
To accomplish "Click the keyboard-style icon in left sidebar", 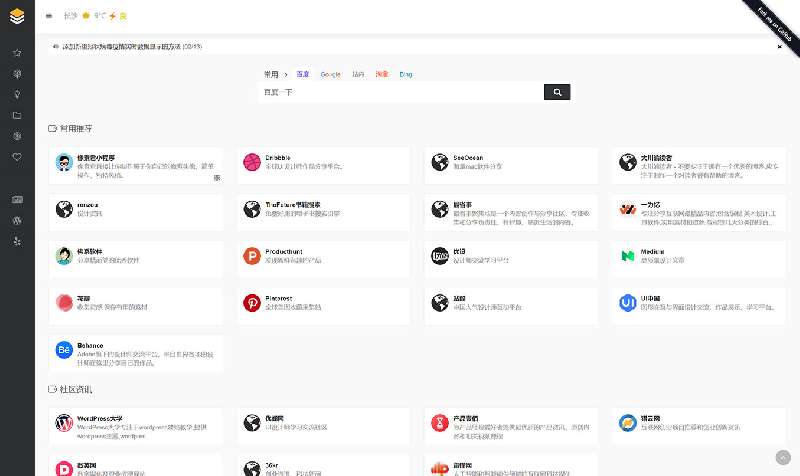I will tap(17, 199).
